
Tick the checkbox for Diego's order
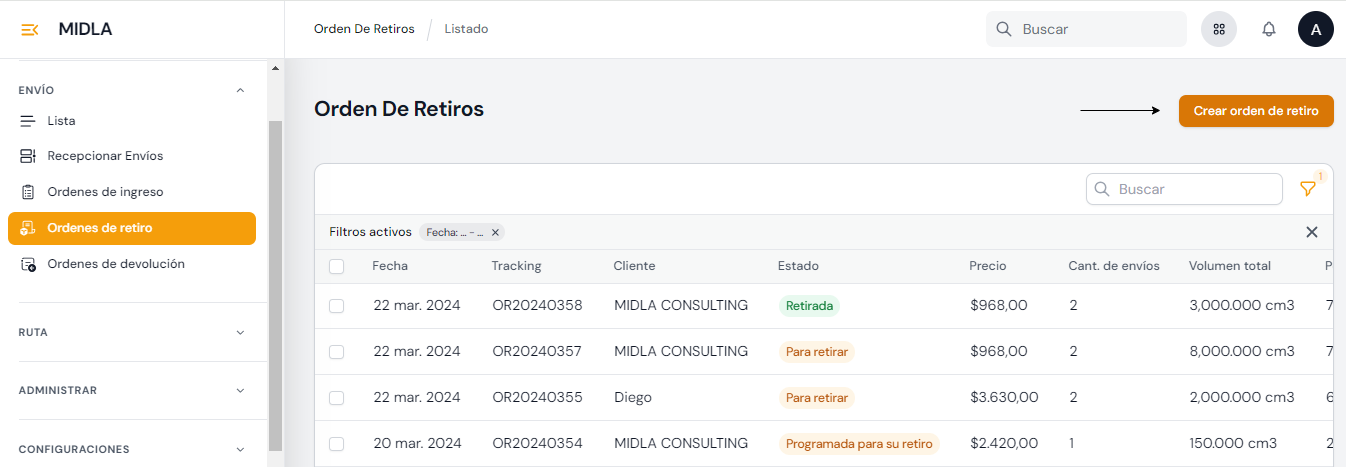click(337, 398)
